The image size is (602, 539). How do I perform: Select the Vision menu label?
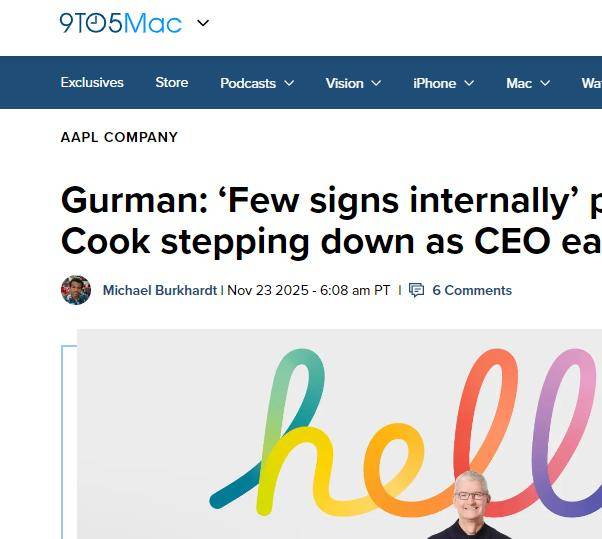coord(344,83)
